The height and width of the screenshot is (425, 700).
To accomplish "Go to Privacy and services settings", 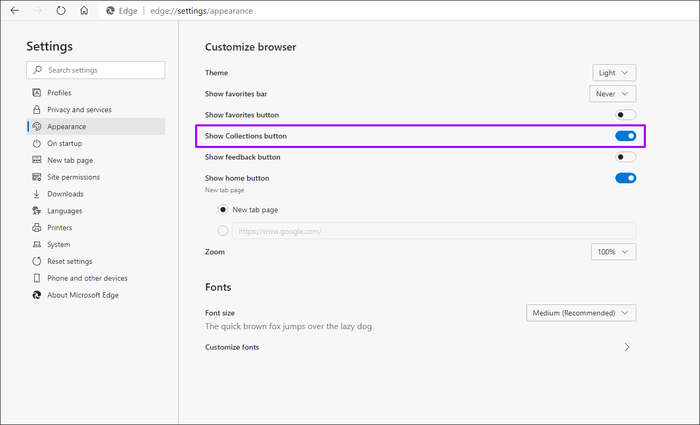I will (96, 109).
